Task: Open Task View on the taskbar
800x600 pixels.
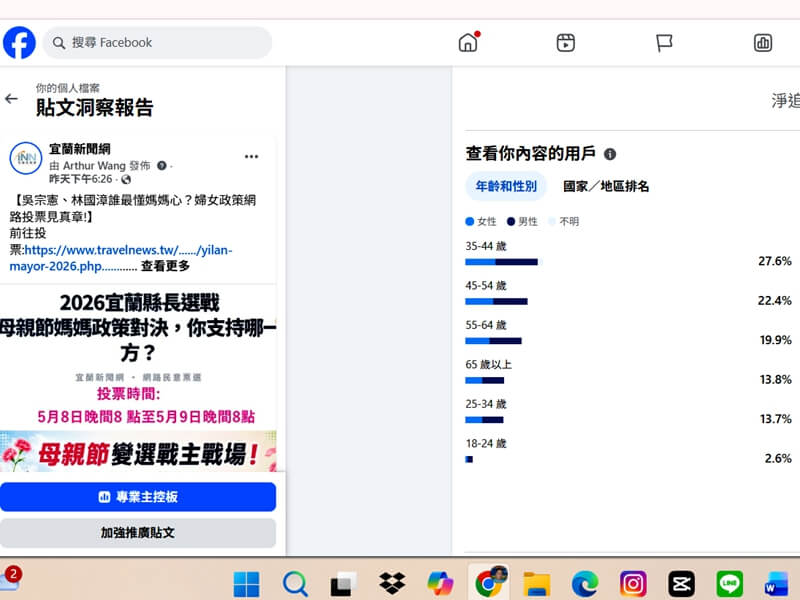Action: 343,584
